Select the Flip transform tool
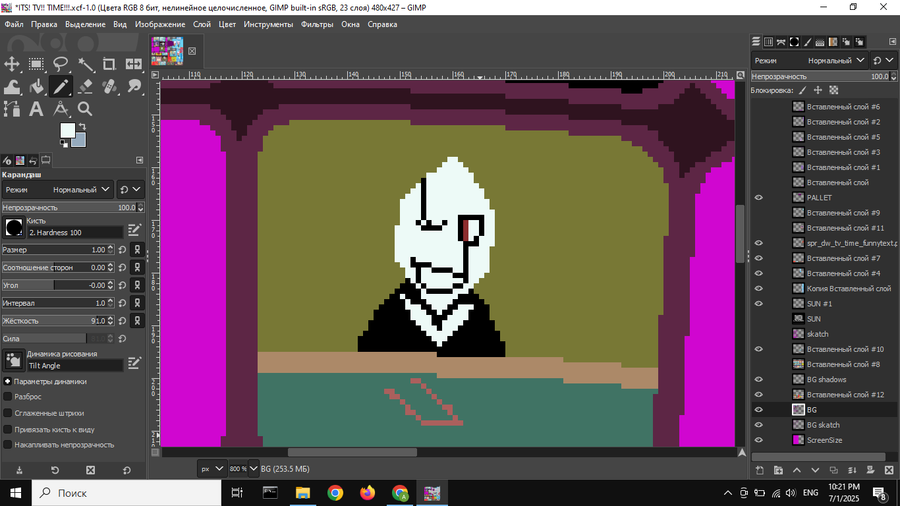 (134, 64)
